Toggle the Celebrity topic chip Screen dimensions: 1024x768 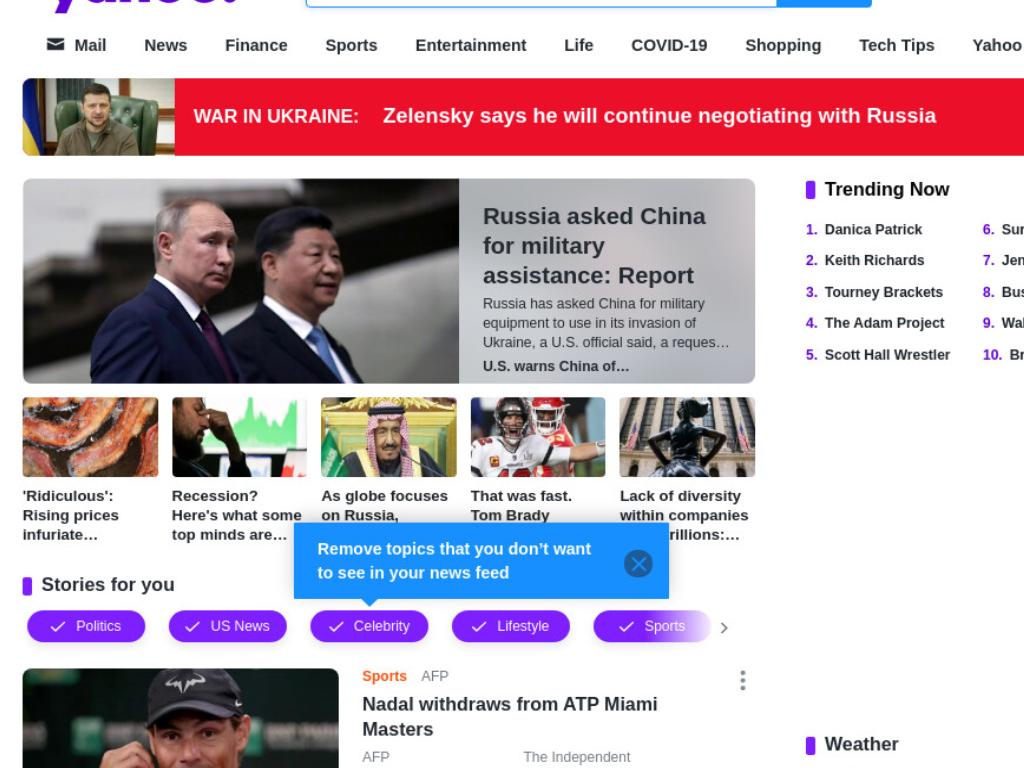pyautogui.click(x=369, y=626)
